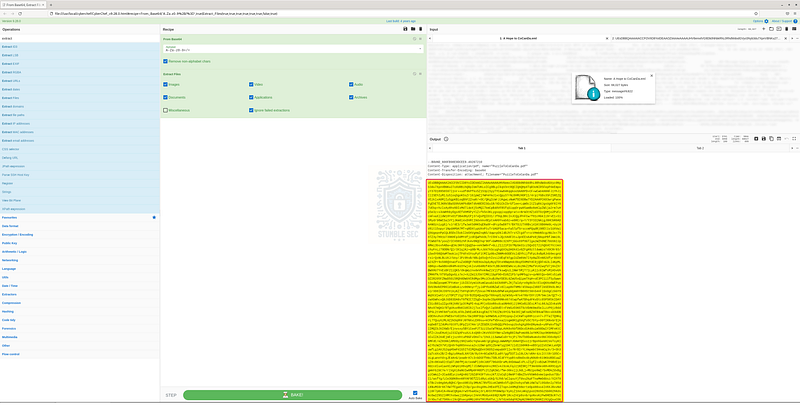Viewport: 800px width, 409px height.
Task: Select output Tab 1
Action: pos(521,148)
